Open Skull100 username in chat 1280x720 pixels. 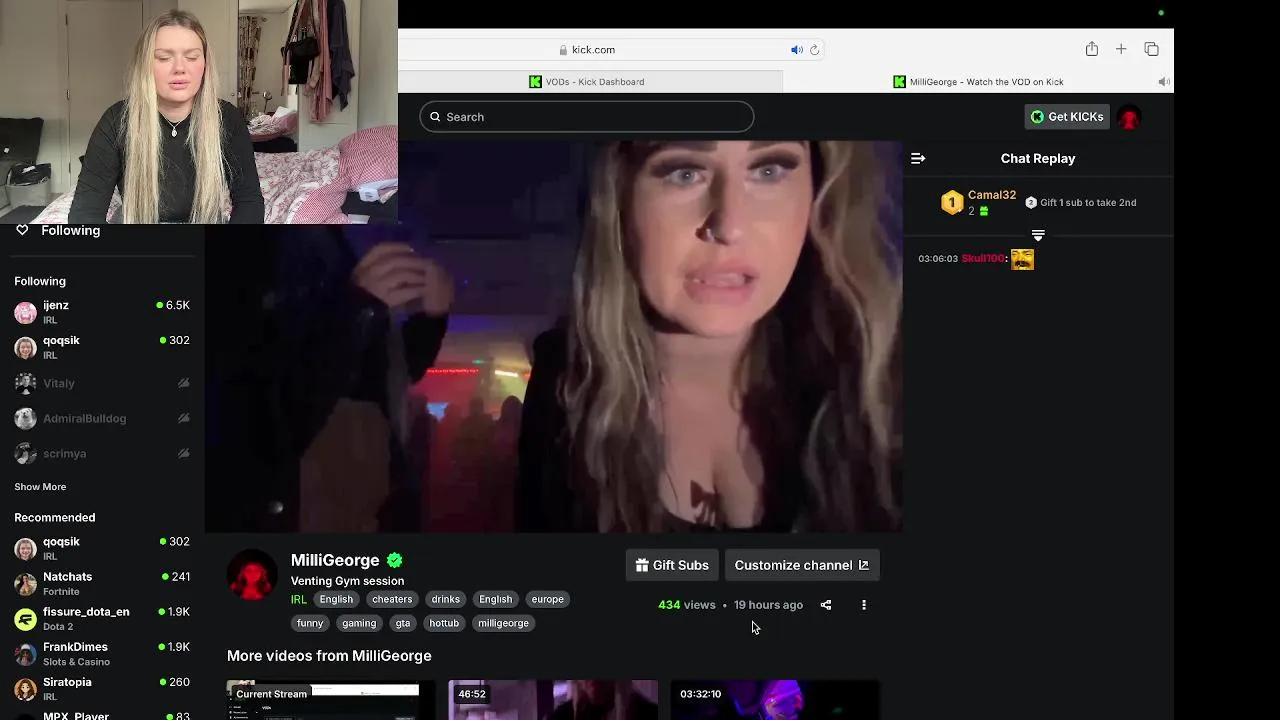(x=983, y=259)
